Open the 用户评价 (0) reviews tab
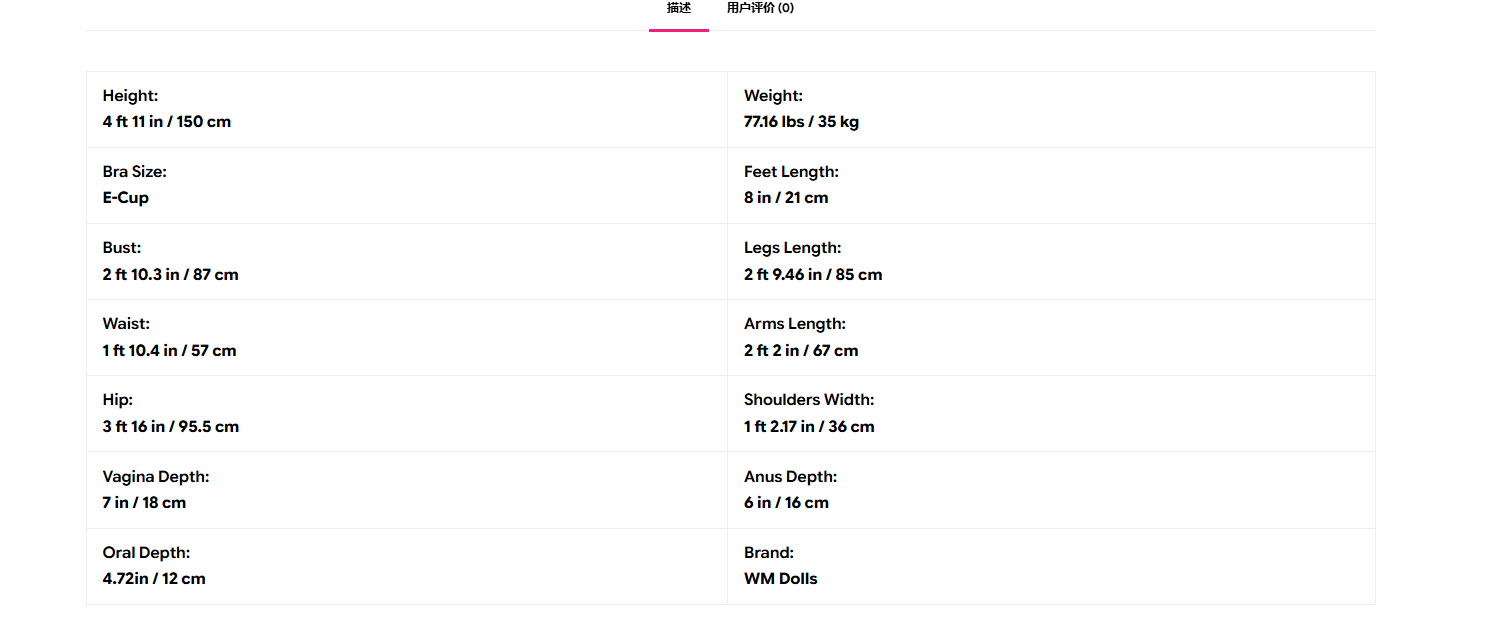The image size is (1512, 640). click(760, 8)
